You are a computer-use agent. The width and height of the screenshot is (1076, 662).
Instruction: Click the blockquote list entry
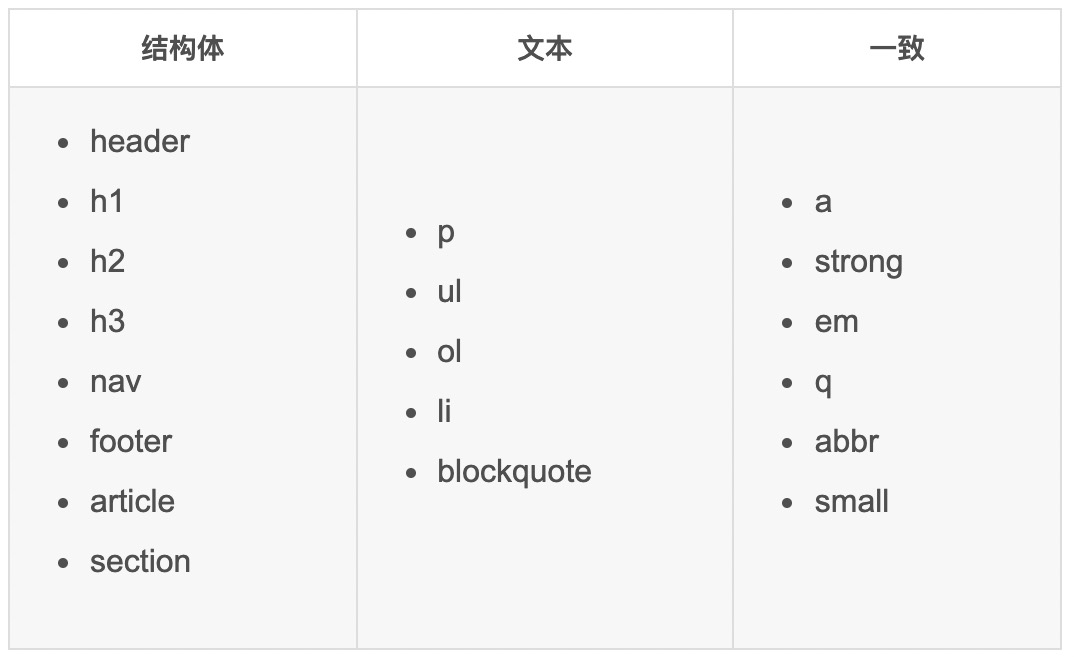pyautogui.click(x=515, y=472)
